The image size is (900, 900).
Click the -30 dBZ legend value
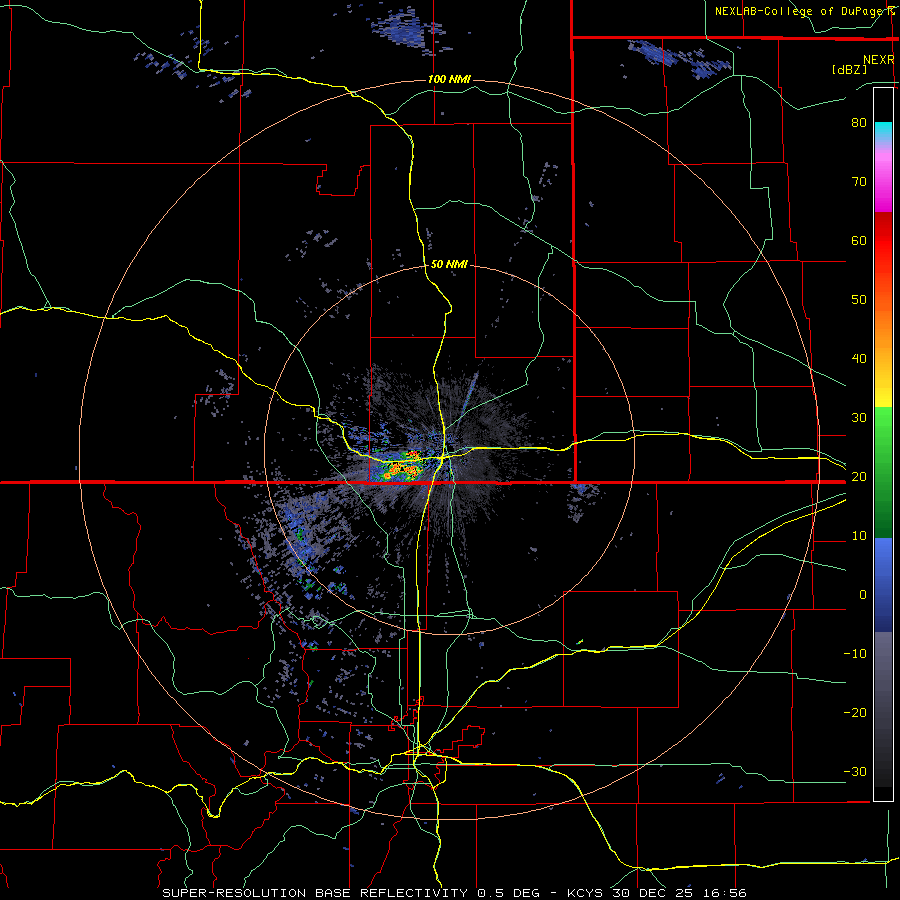pos(855,772)
